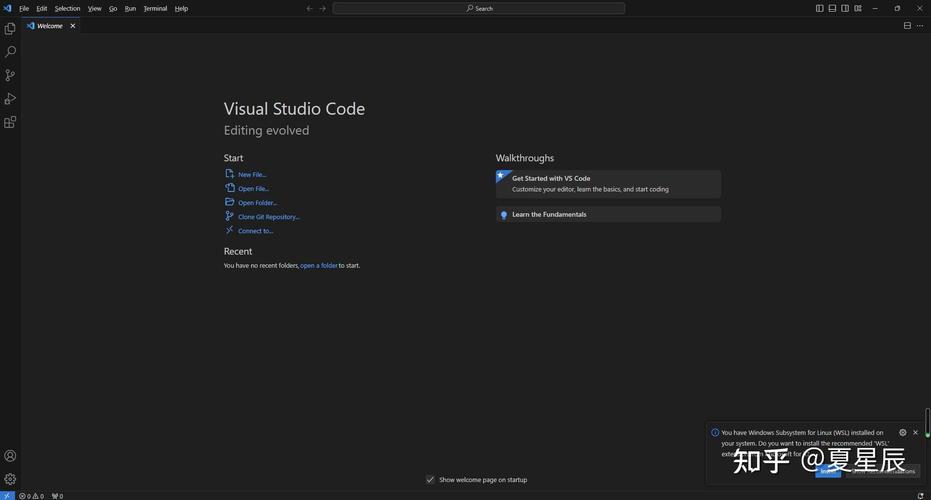Viewport: 931px width, 500px height.
Task: Click the 'Editing evolved' subtitle
Action: coord(267,130)
